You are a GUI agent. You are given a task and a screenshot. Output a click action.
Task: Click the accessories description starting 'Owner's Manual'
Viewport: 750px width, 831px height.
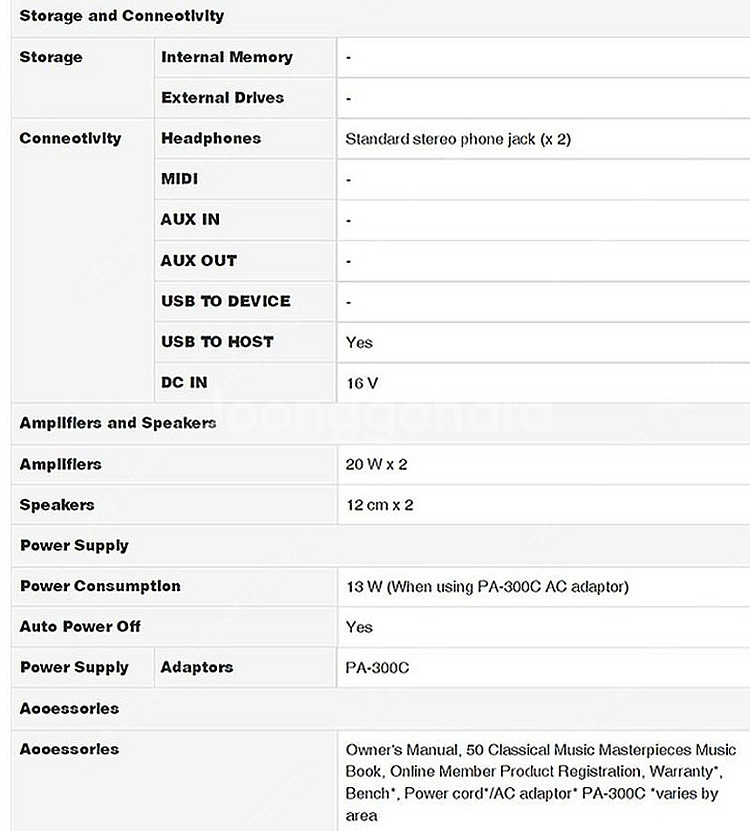[x=541, y=783]
